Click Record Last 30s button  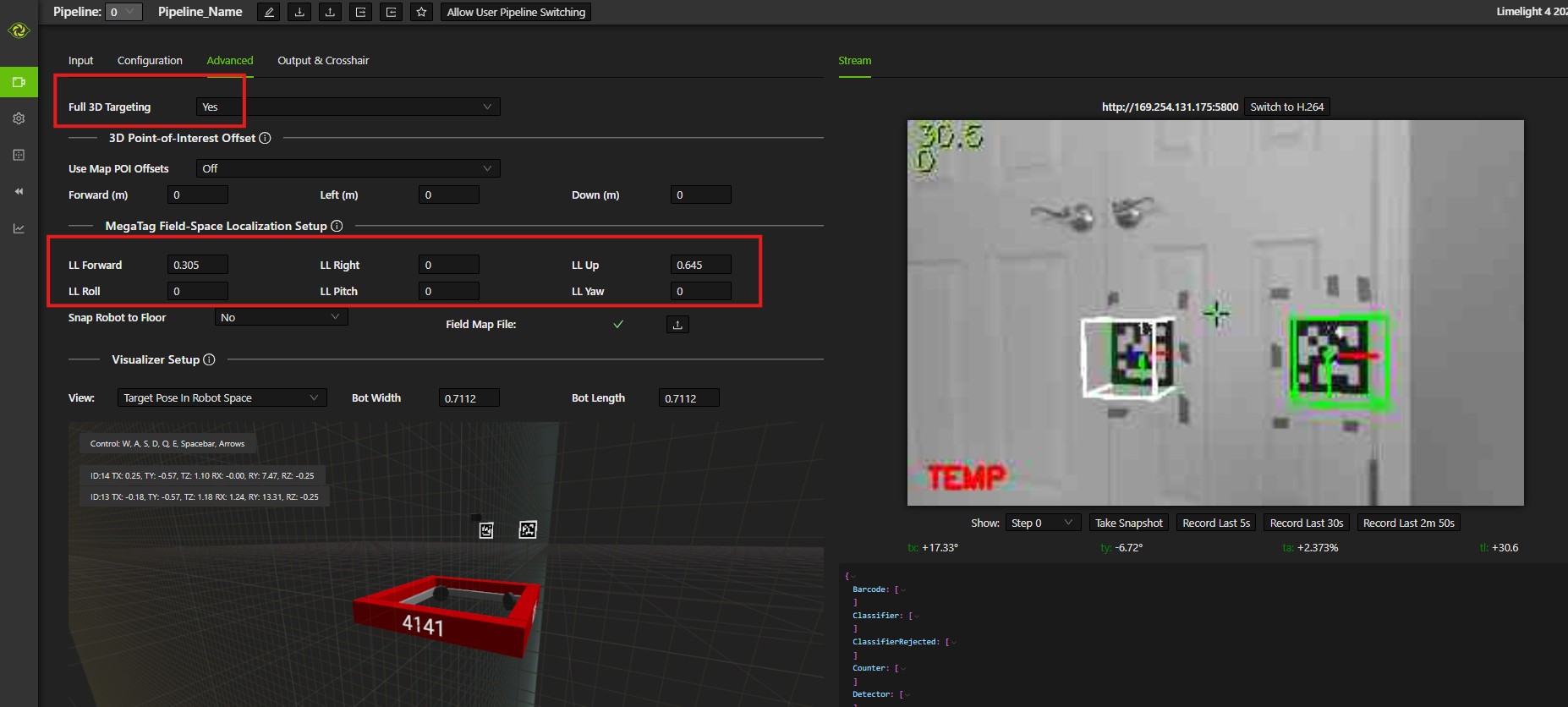(x=1307, y=523)
